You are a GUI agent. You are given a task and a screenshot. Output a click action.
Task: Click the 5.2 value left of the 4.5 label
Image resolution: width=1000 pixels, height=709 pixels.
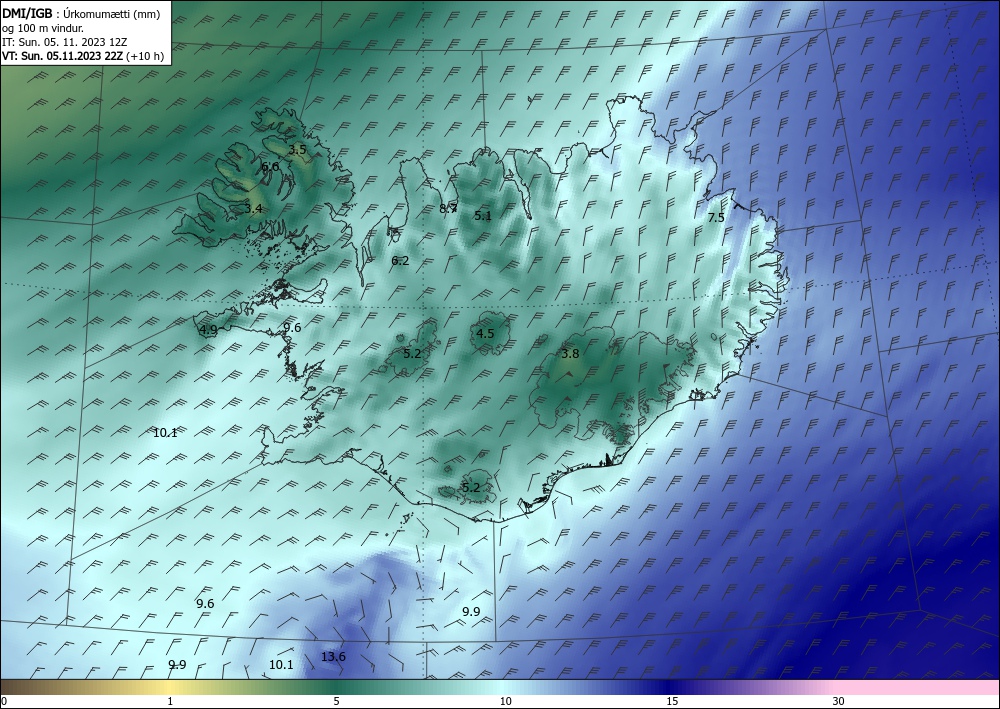pyautogui.click(x=412, y=353)
